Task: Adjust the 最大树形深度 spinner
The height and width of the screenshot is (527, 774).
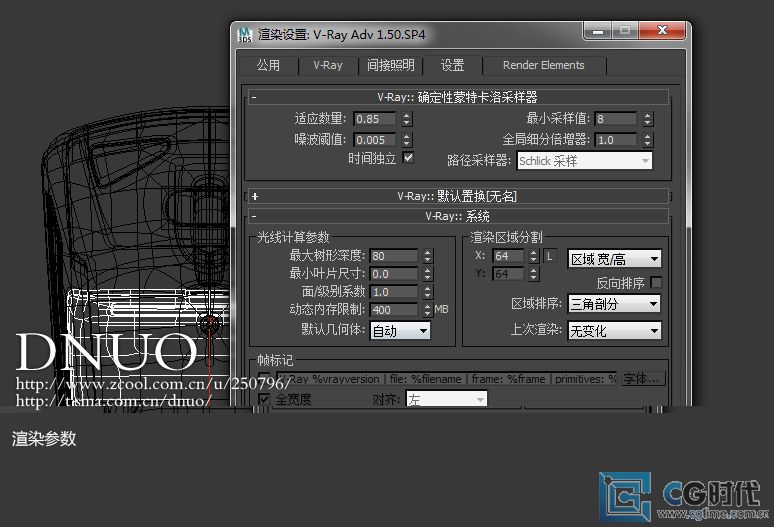Action: [428, 256]
